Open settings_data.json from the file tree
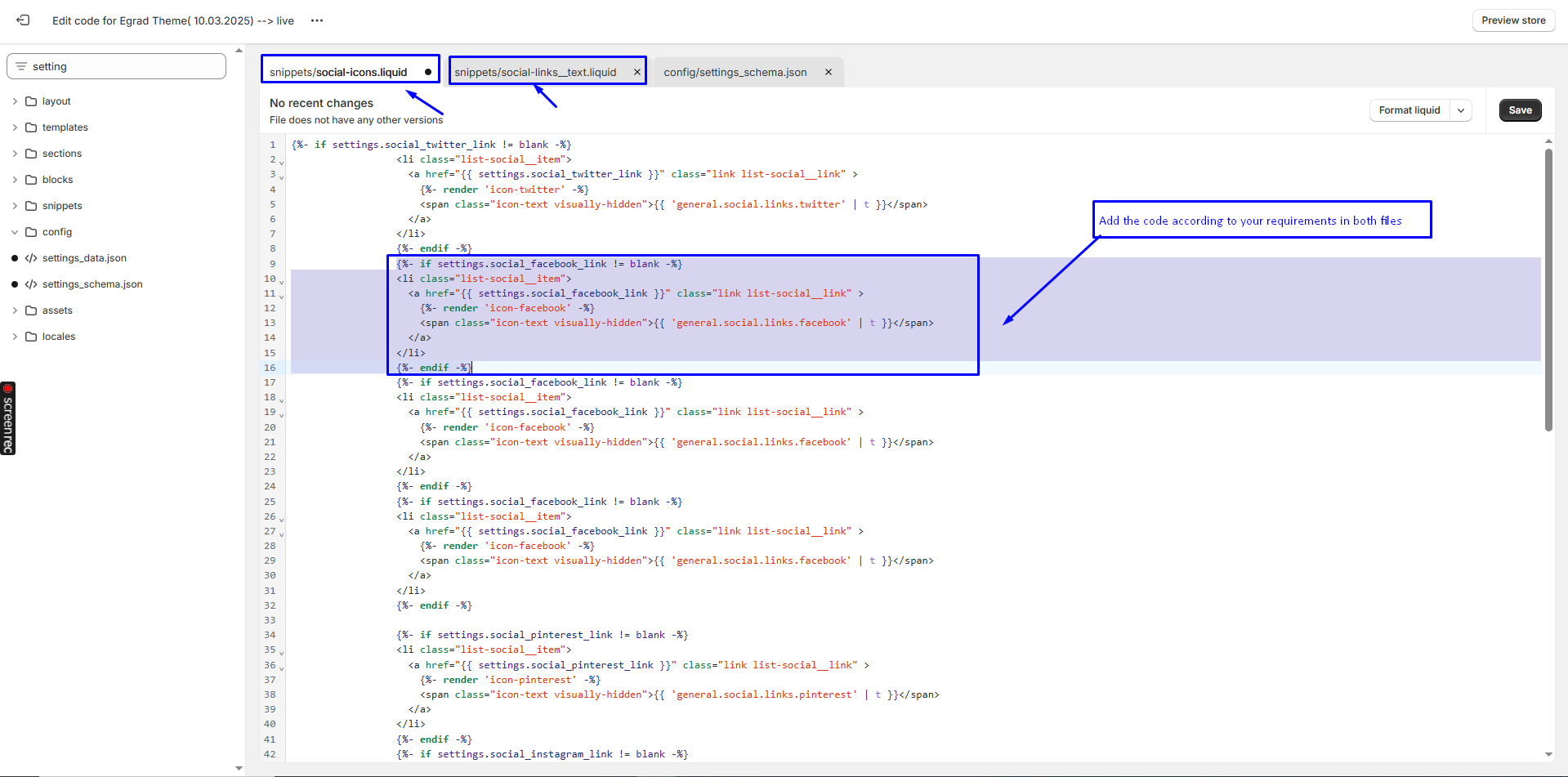 coord(84,258)
